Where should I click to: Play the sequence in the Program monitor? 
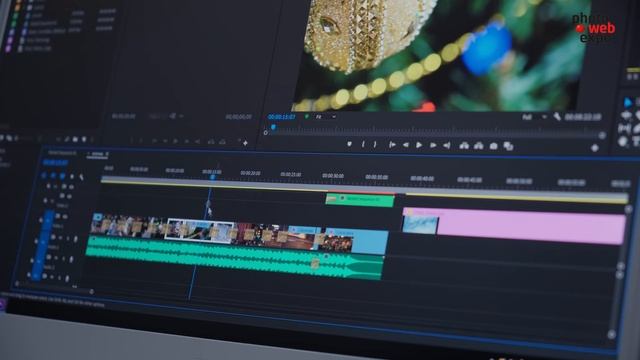(x=419, y=145)
